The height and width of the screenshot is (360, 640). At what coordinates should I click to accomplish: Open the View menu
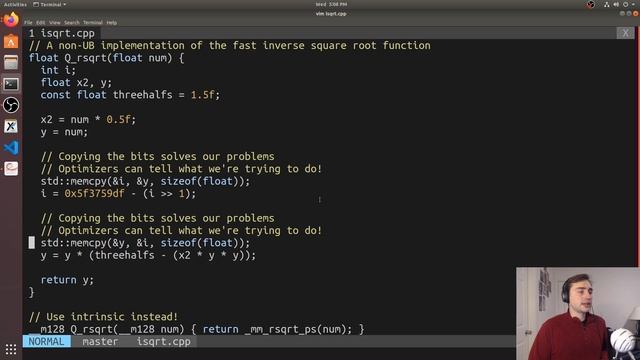point(55,23)
